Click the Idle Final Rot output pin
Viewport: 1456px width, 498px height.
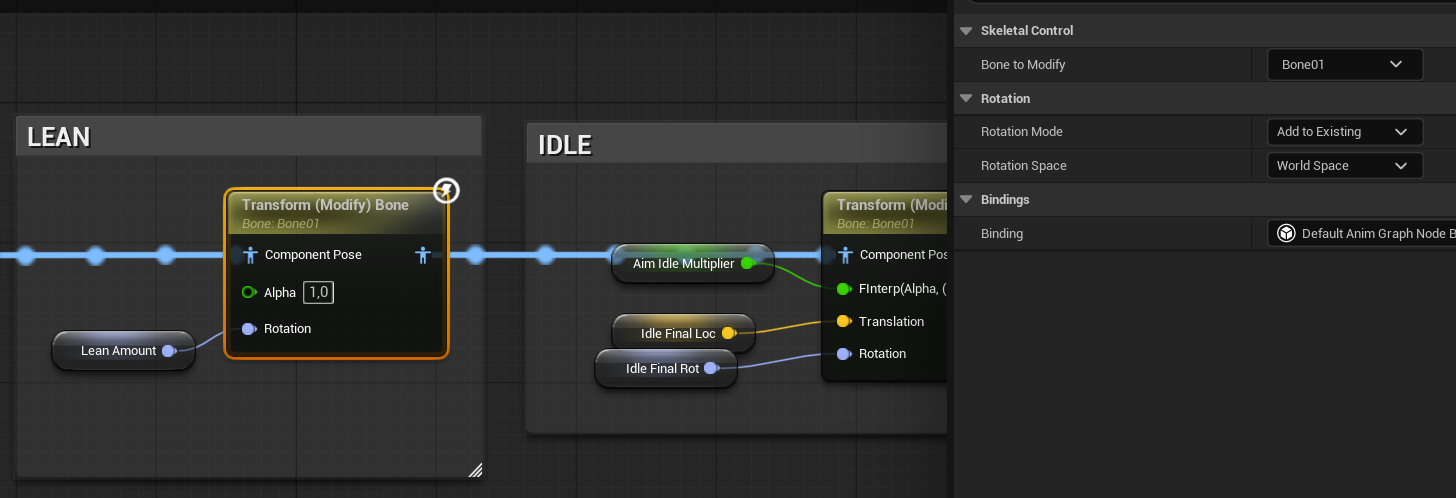pos(711,368)
